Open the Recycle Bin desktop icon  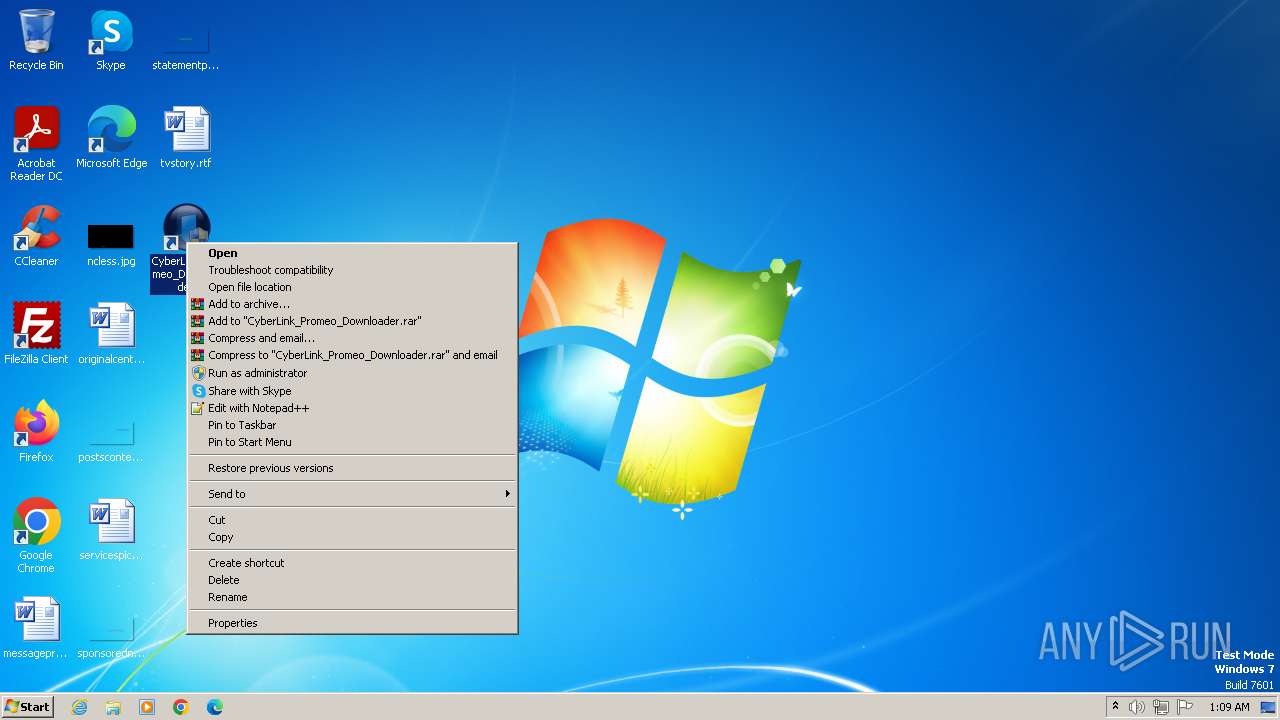tap(36, 40)
